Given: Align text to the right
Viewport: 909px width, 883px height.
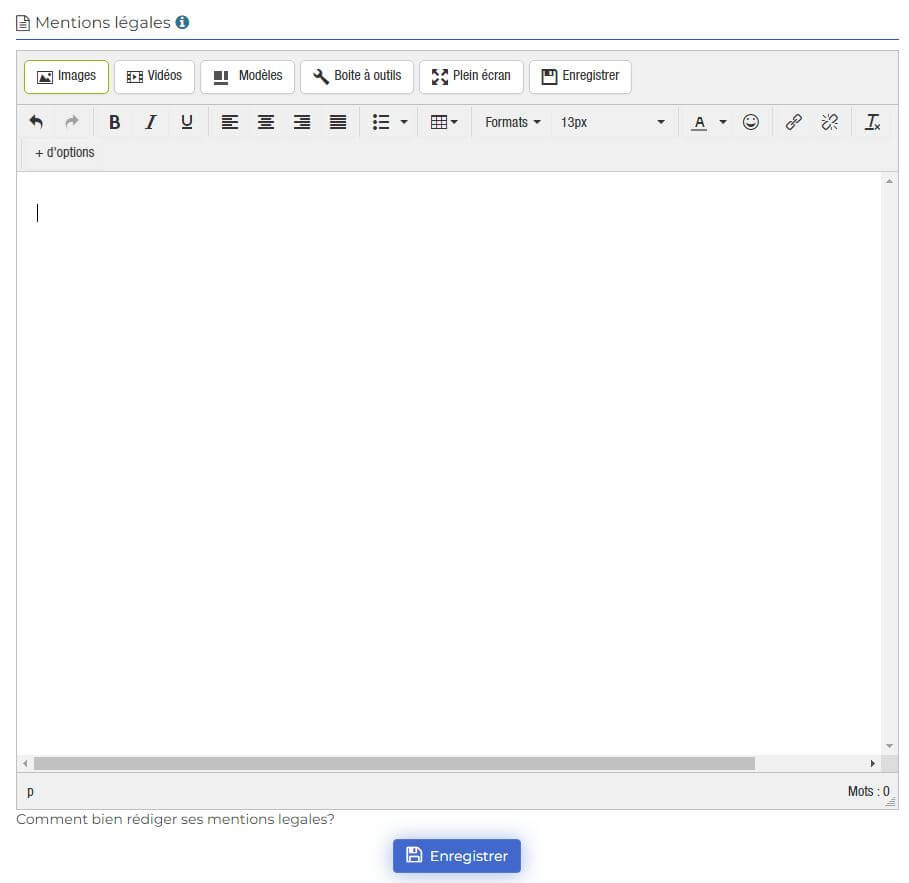Looking at the screenshot, I should [301, 122].
